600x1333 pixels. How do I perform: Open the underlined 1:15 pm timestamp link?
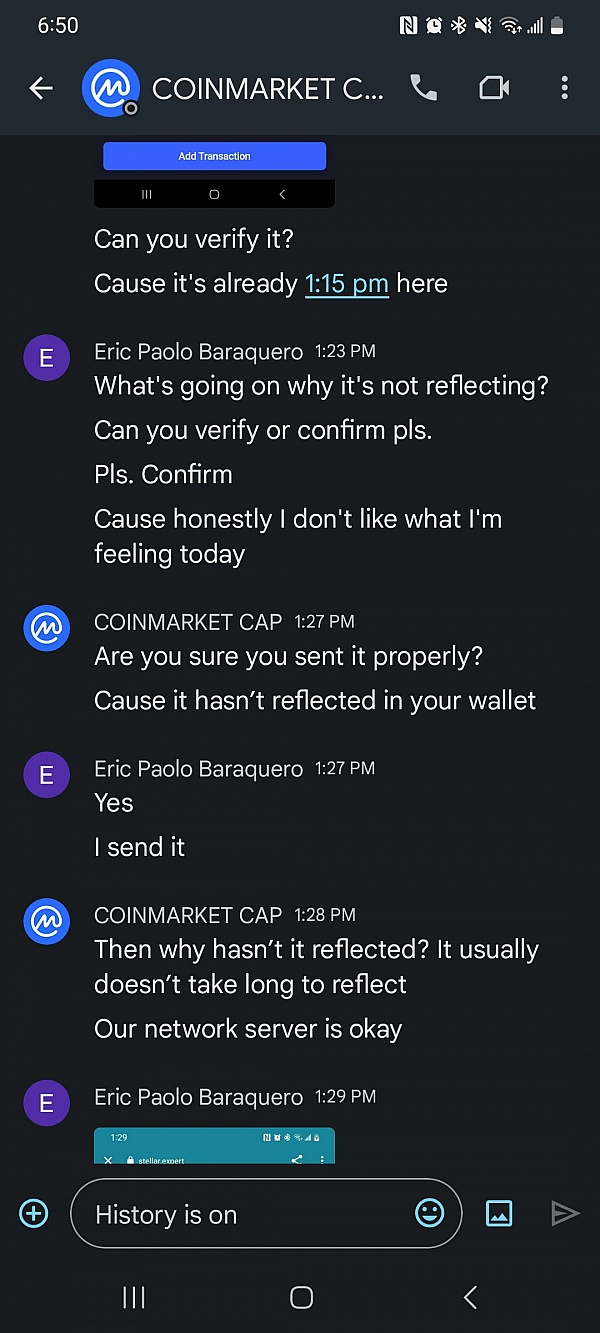347,283
